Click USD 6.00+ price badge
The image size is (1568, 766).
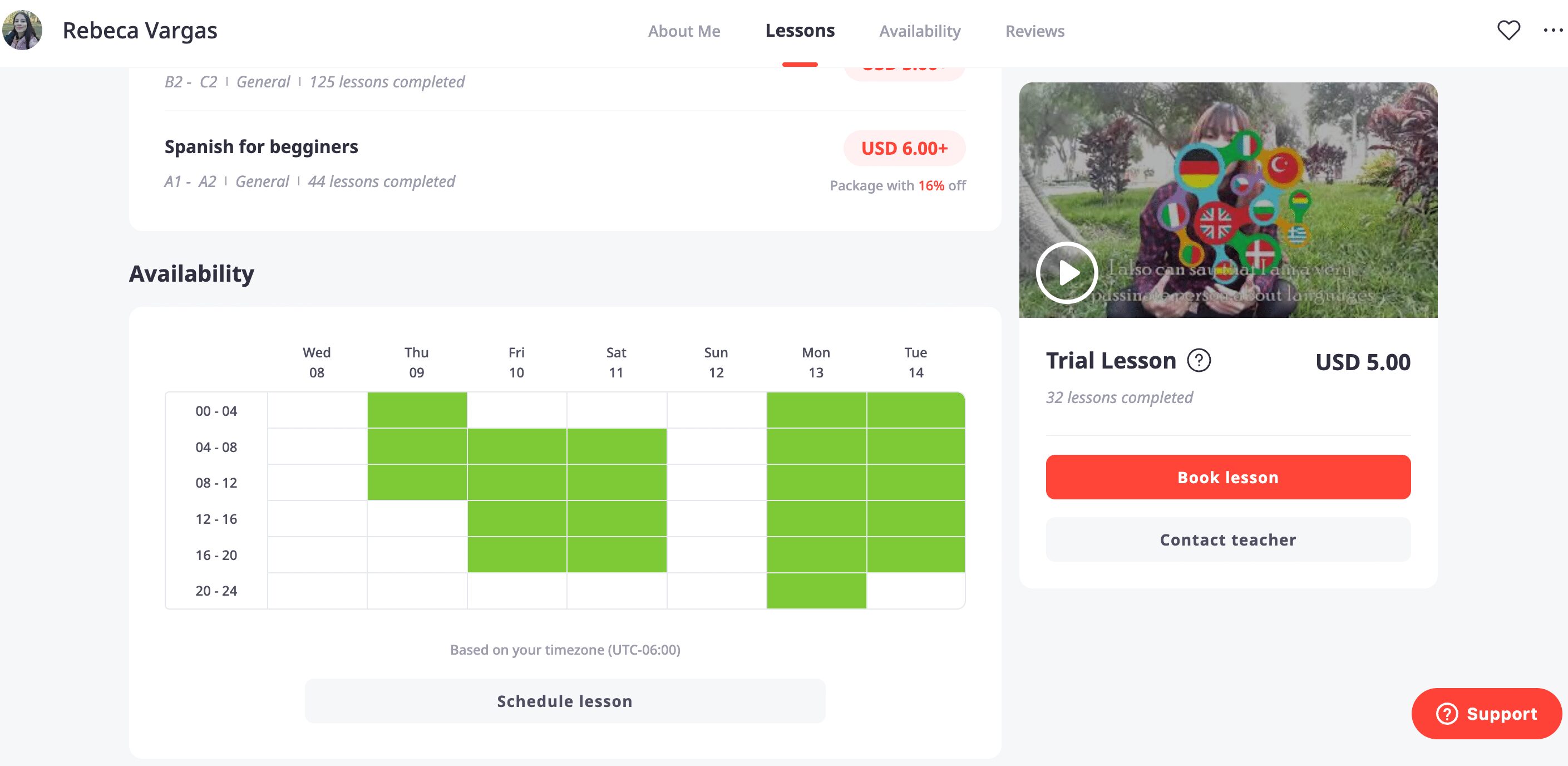click(x=904, y=148)
